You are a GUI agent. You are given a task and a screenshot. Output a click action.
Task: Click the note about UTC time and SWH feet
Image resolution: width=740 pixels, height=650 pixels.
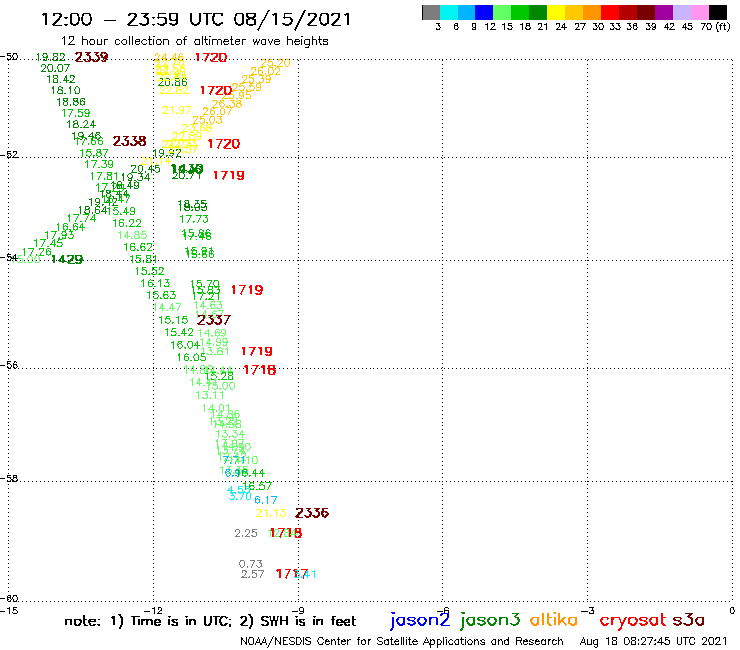tap(210, 621)
